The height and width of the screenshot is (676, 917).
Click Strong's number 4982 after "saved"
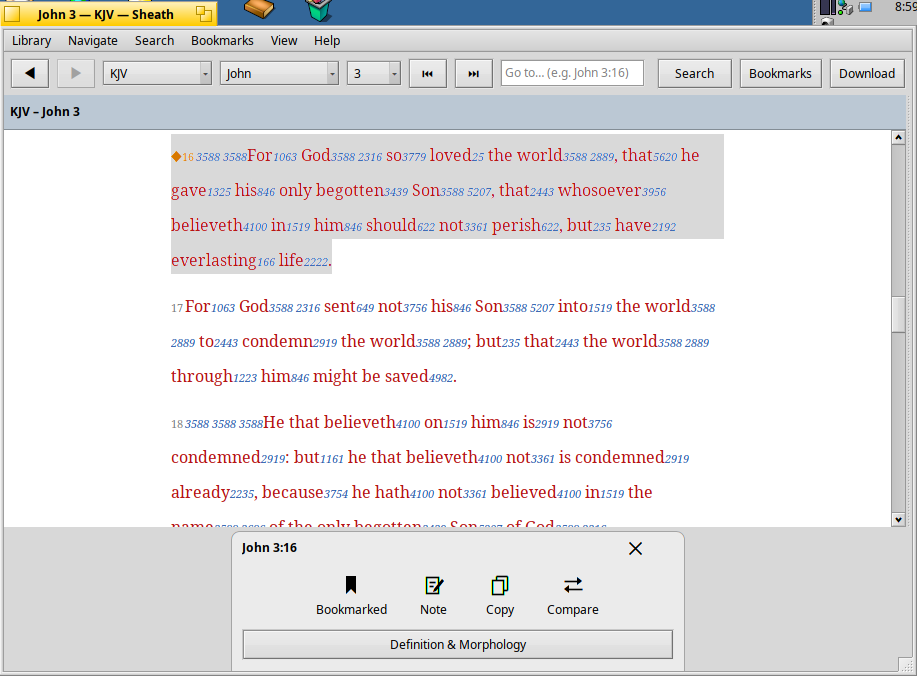coord(441,378)
